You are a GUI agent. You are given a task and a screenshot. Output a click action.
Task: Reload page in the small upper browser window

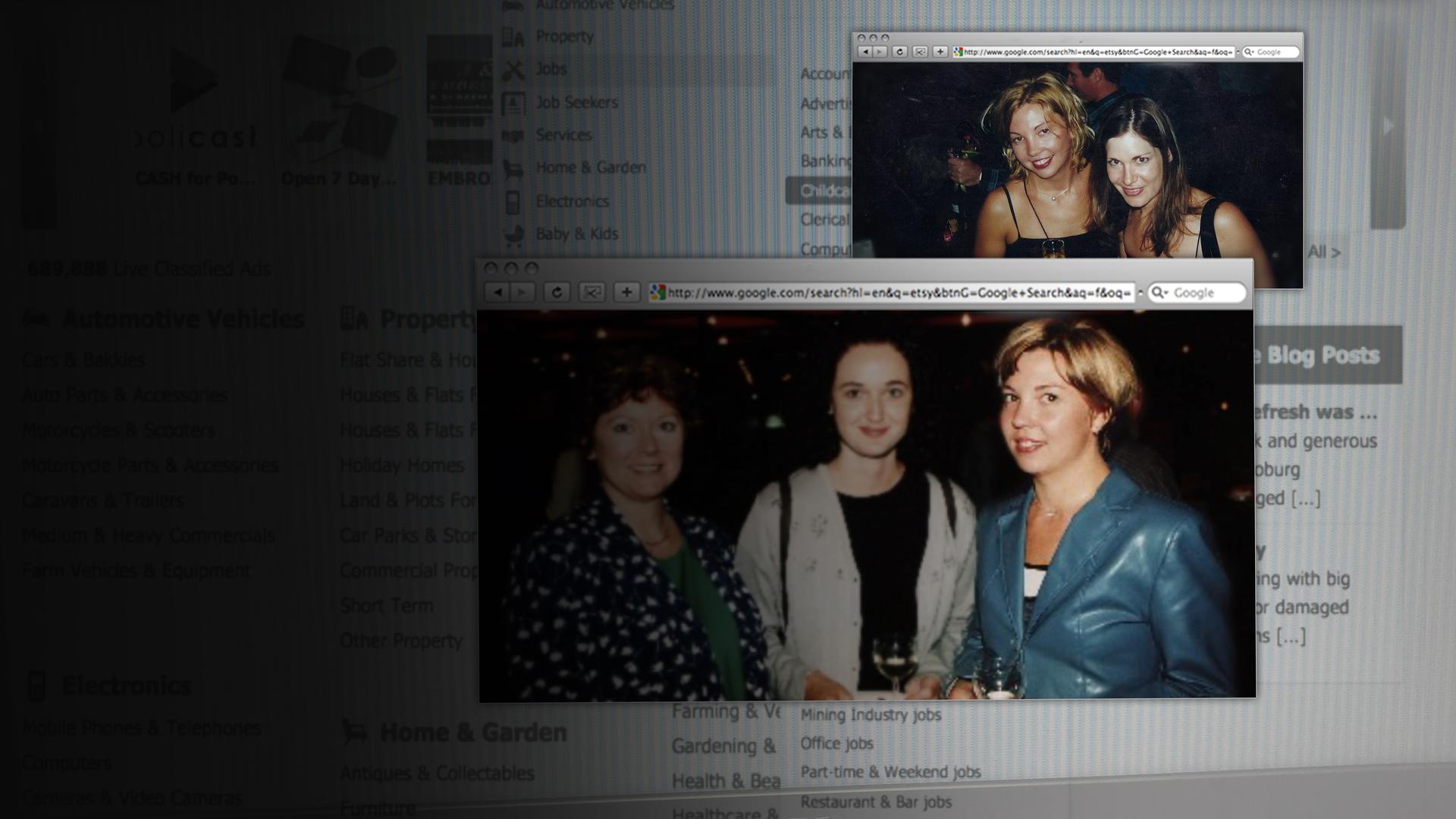click(899, 52)
